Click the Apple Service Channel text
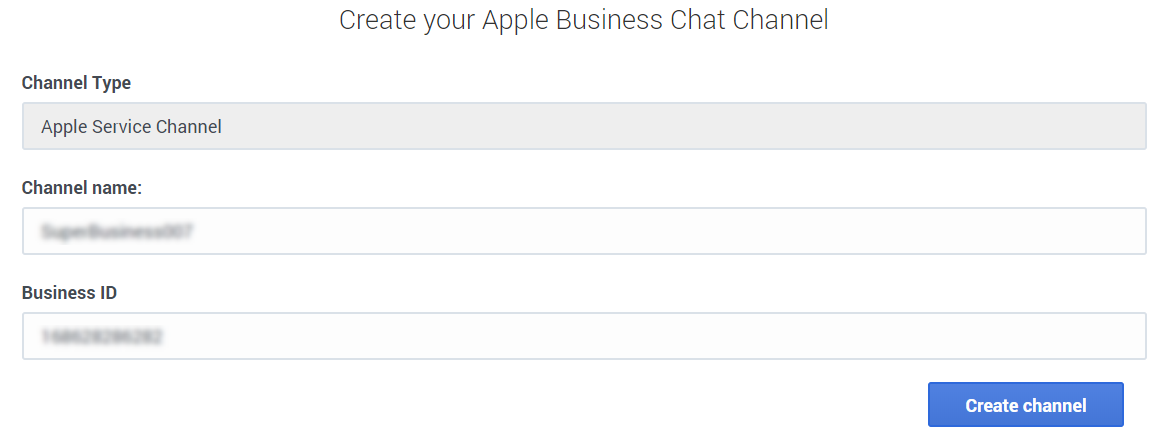 pos(131,127)
